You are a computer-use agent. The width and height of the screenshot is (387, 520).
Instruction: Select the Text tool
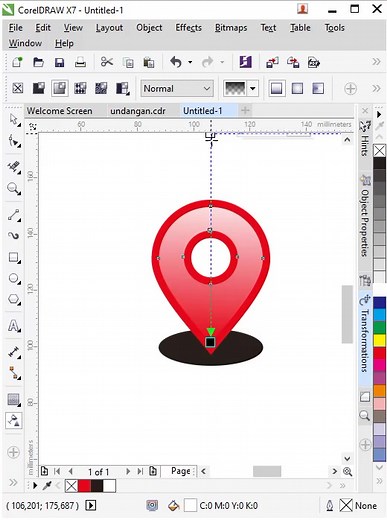(x=14, y=326)
